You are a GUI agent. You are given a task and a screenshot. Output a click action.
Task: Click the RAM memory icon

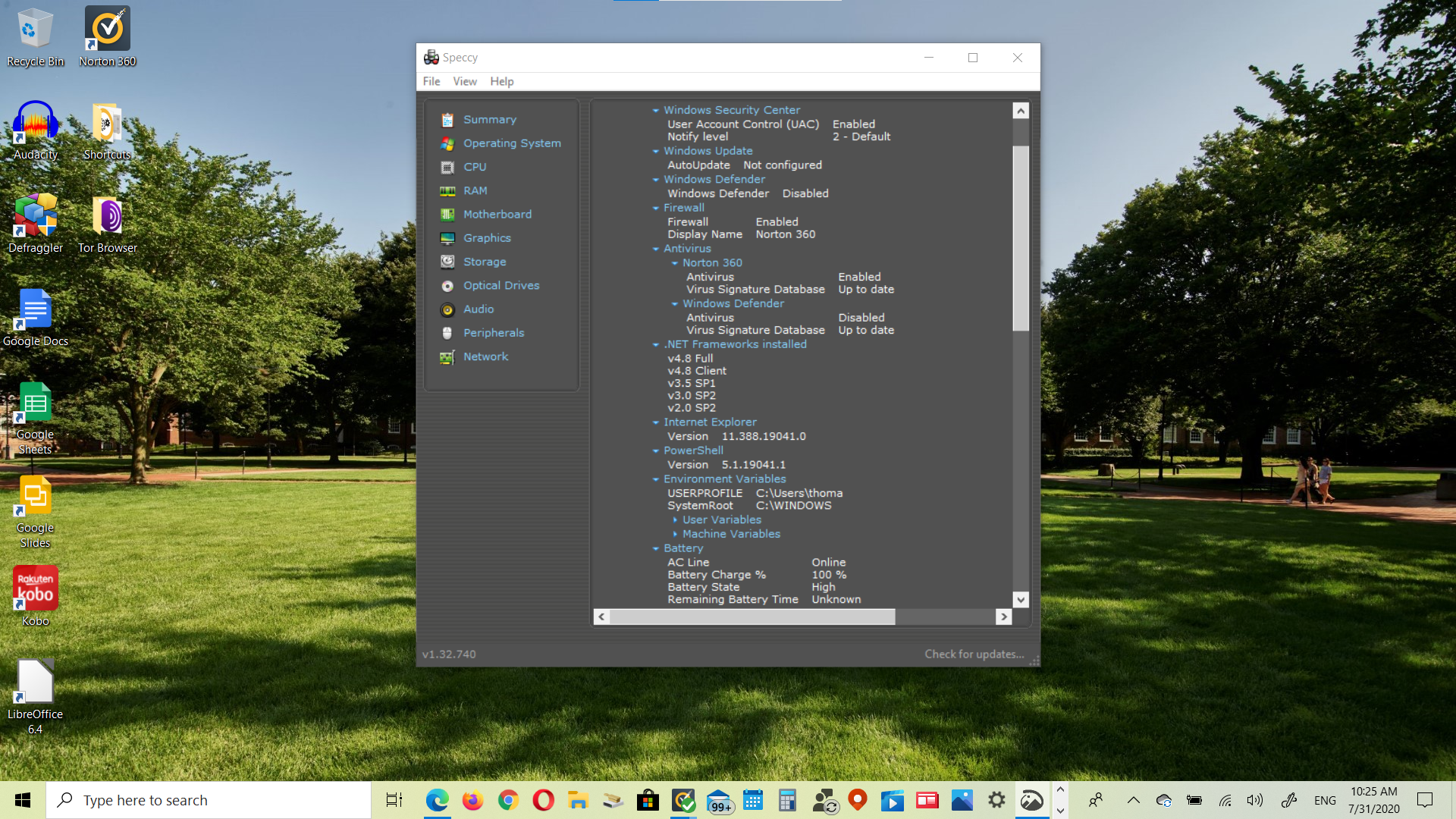(447, 191)
